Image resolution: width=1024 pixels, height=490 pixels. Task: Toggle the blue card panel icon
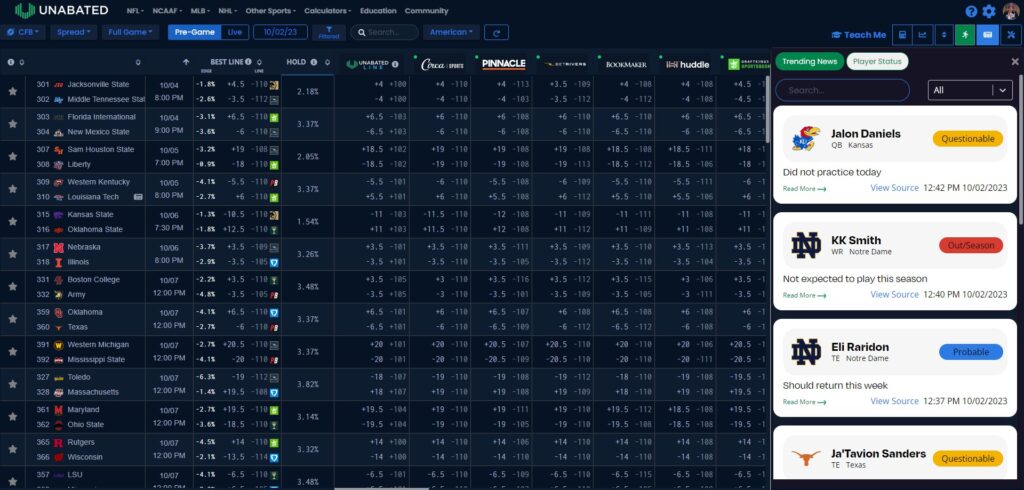[x=987, y=35]
